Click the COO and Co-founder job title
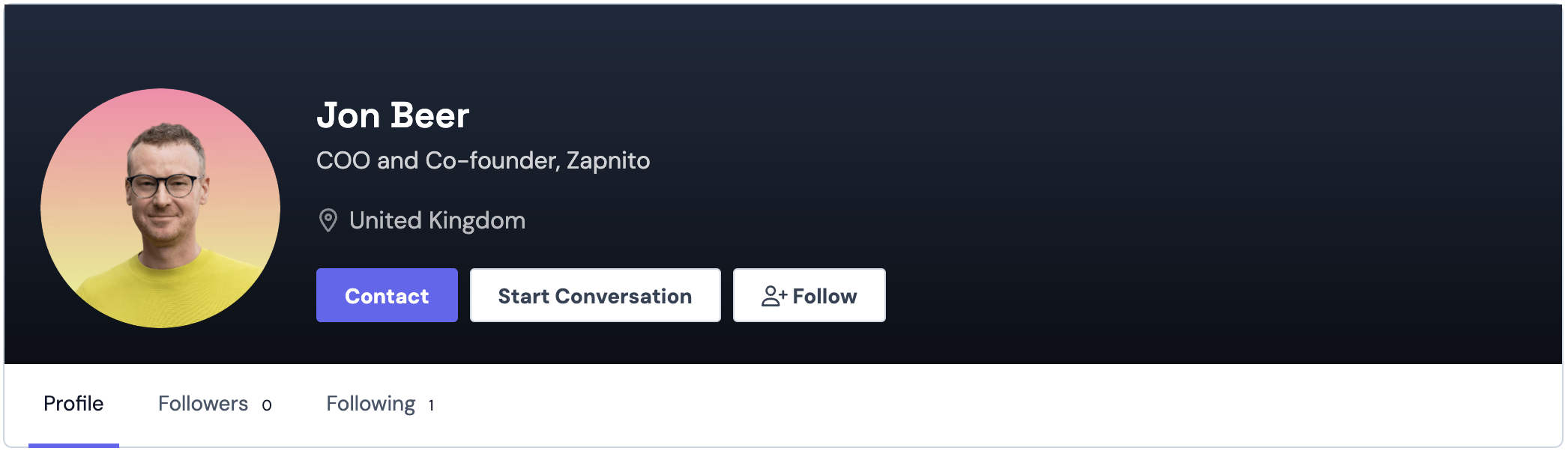Screen dimensions: 1568x454 click(438, 160)
